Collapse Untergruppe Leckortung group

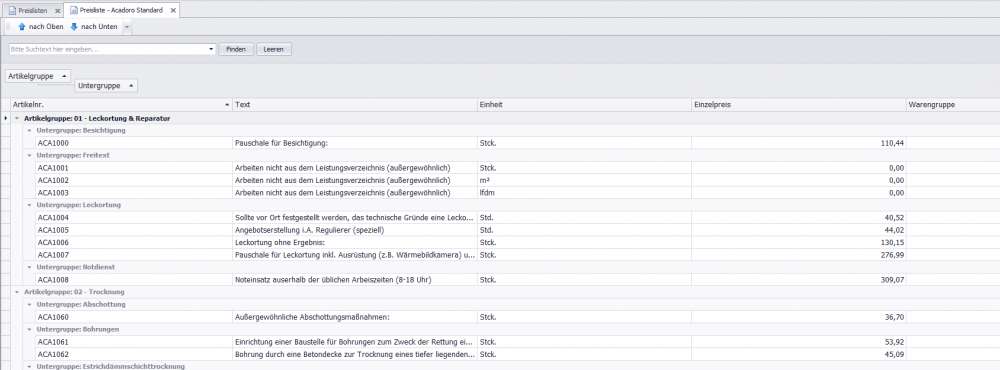click(x=29, y=205)
